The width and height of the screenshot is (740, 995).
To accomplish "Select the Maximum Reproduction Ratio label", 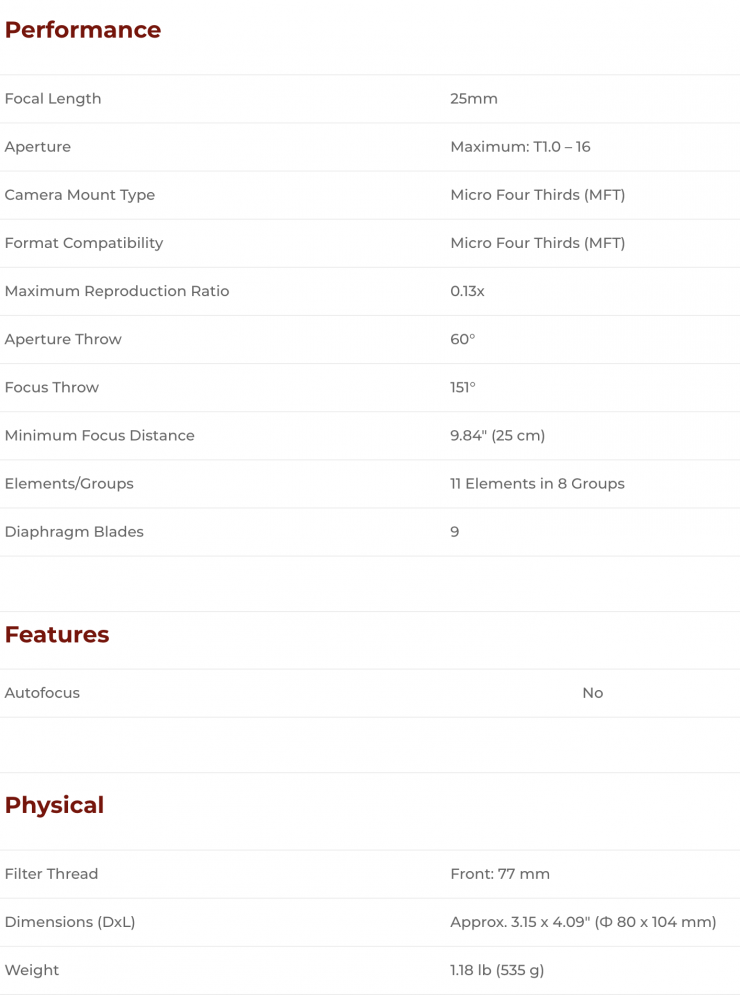I will (117, 291).
